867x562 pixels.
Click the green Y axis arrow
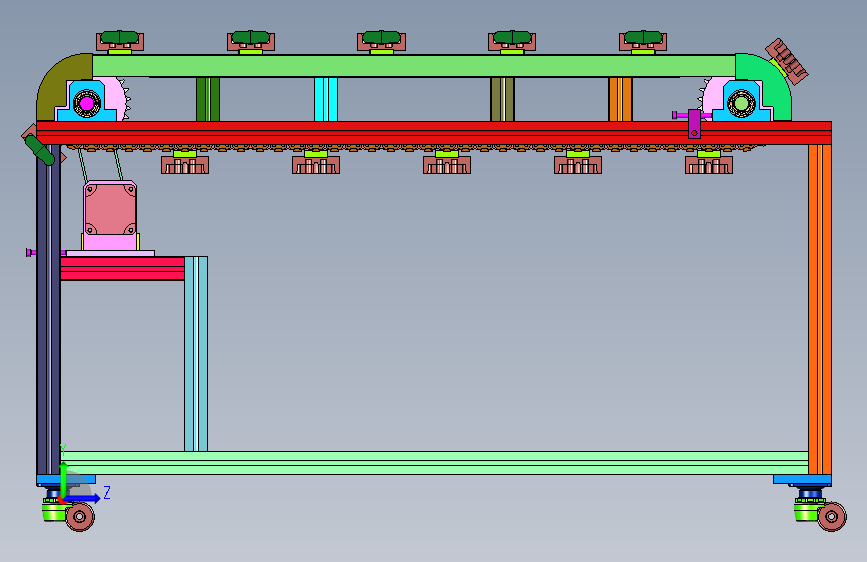(63, 479)
